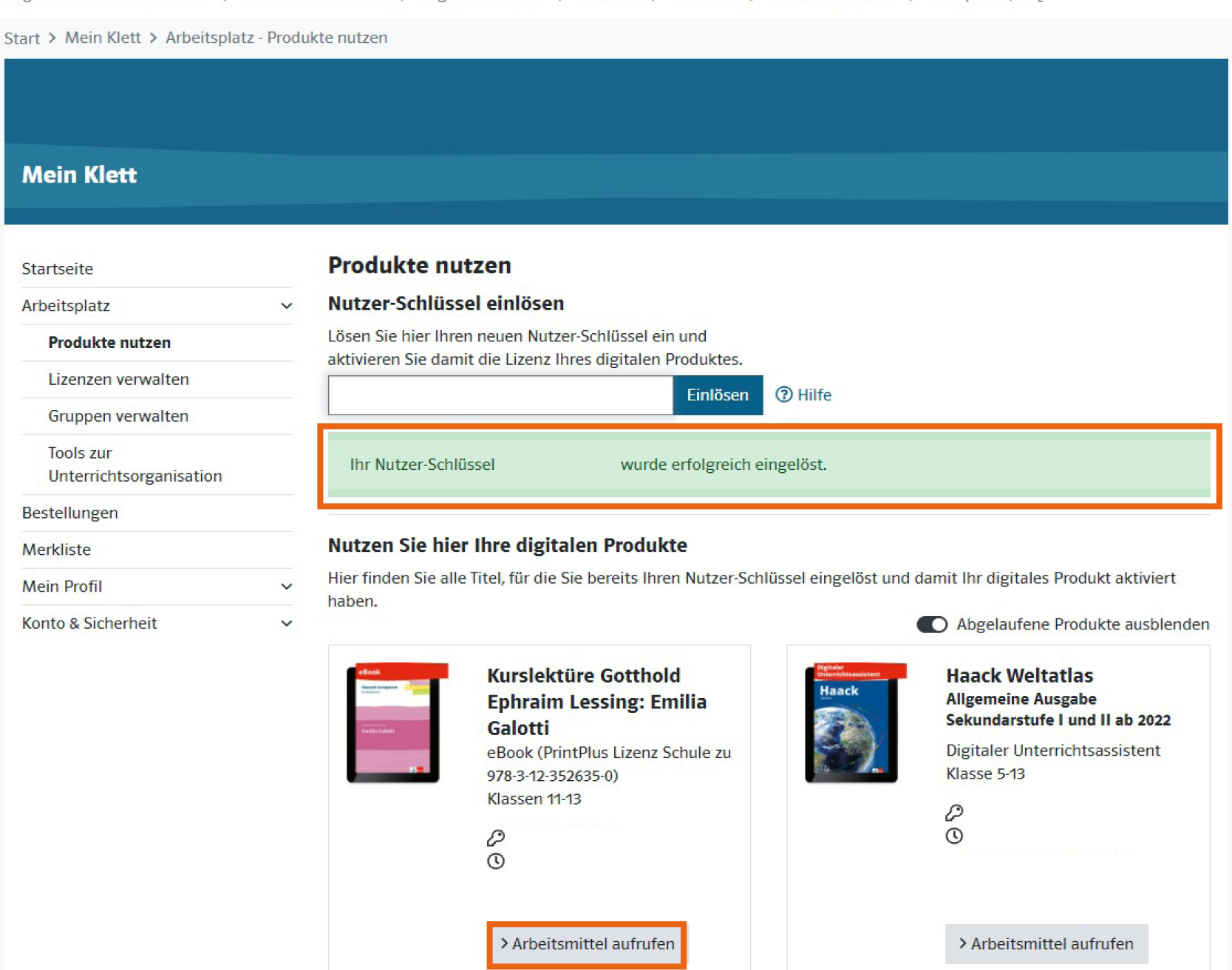The width and height of the screenshot is (1232, 970).
Task: Click the clock icon under Emilia Galotti
Action: coord(496,861)
